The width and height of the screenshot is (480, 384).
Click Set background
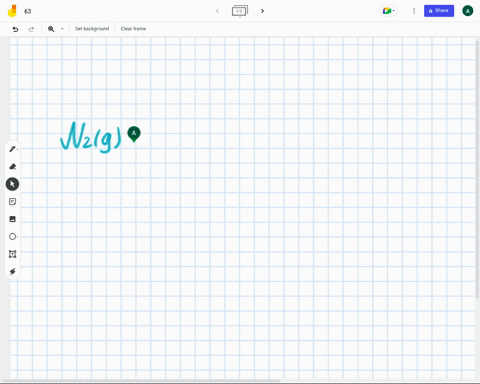point(92,29)
